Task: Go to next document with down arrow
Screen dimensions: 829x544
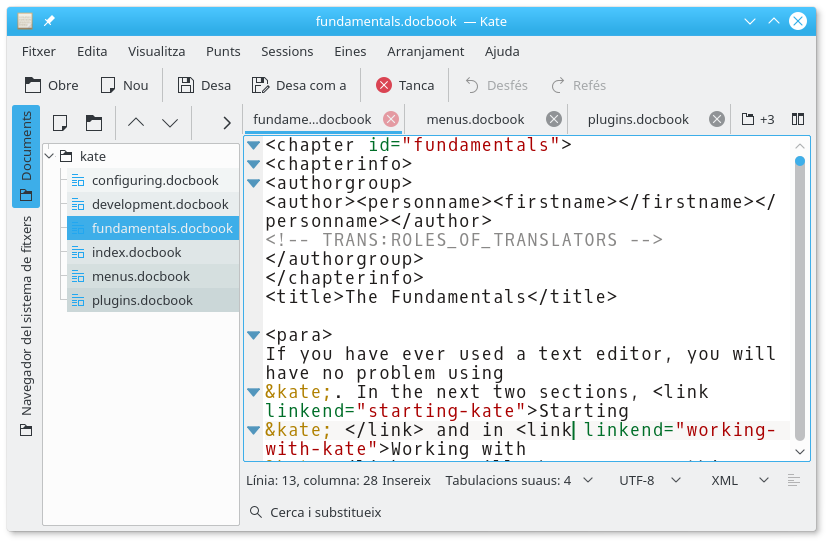Action: coord(170,122)
